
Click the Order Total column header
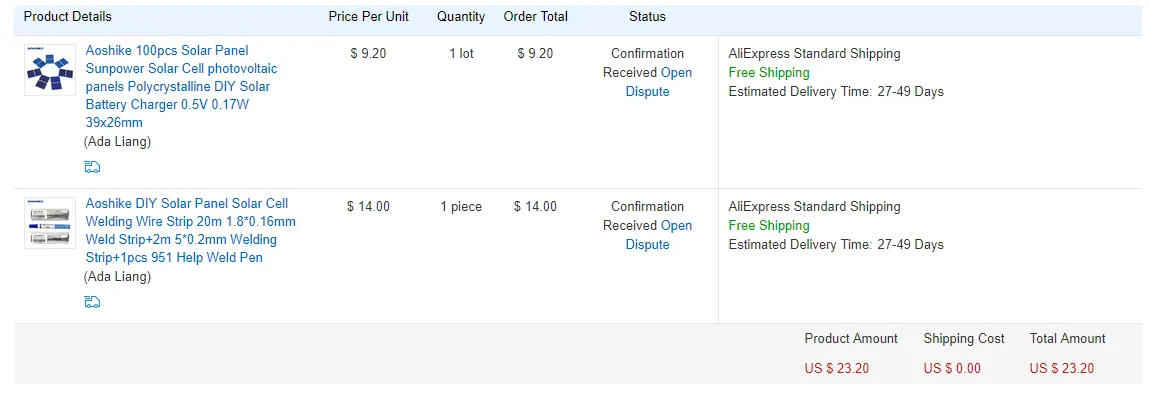pyautogui.click(x=535, y=16)
